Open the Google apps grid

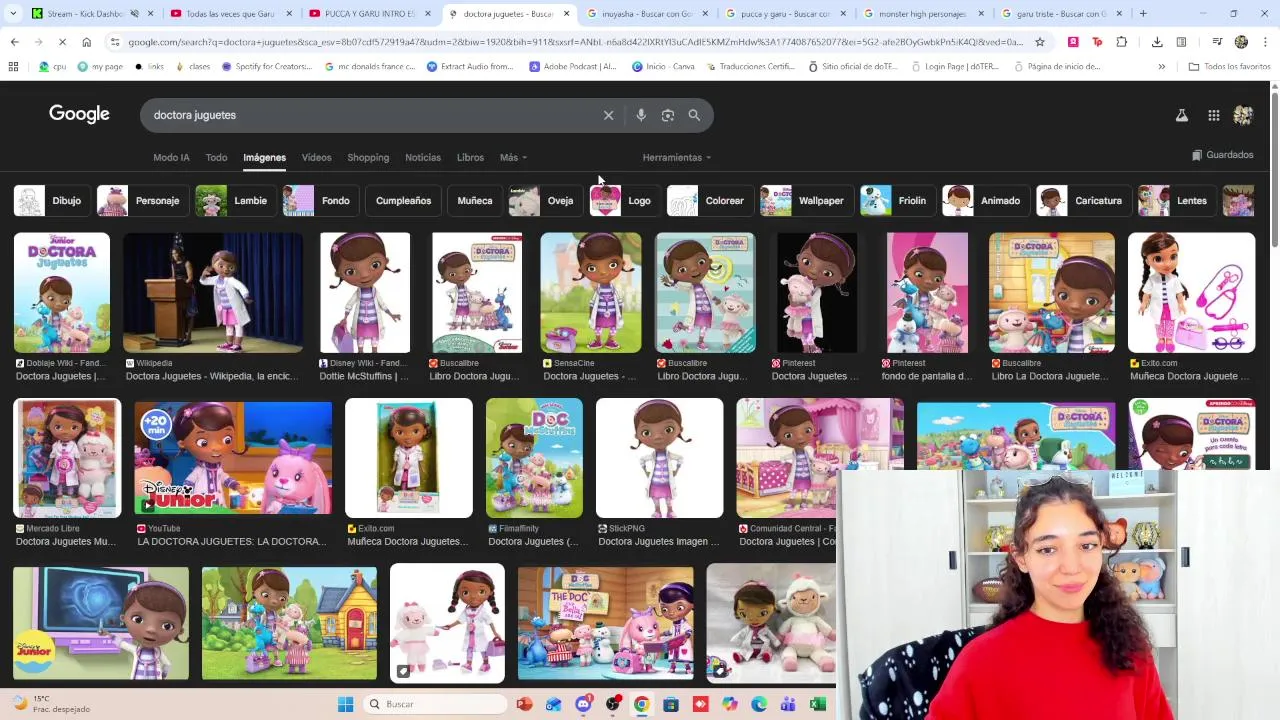[1213, 115]
